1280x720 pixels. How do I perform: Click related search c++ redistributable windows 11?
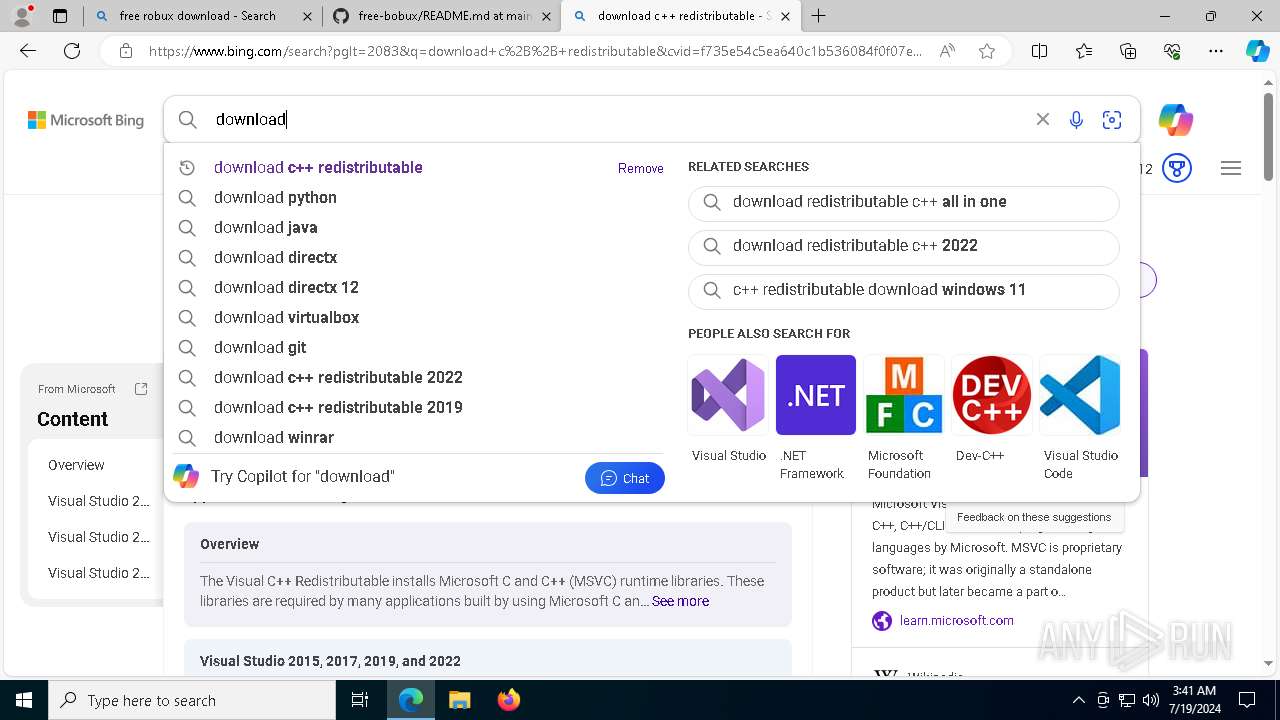click(x=904, y=290)
